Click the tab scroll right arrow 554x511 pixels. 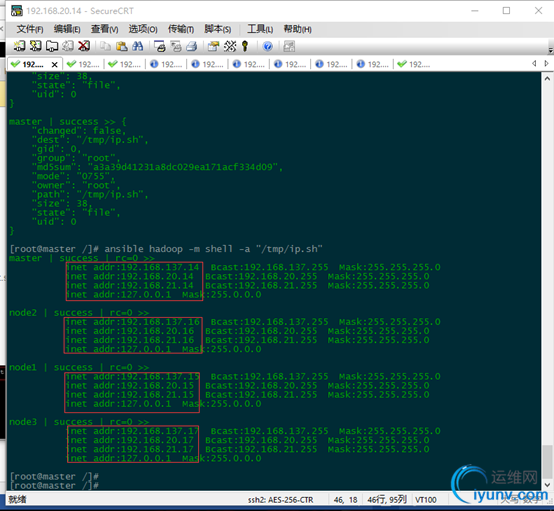pyautogui.click(x=546, y=64)
